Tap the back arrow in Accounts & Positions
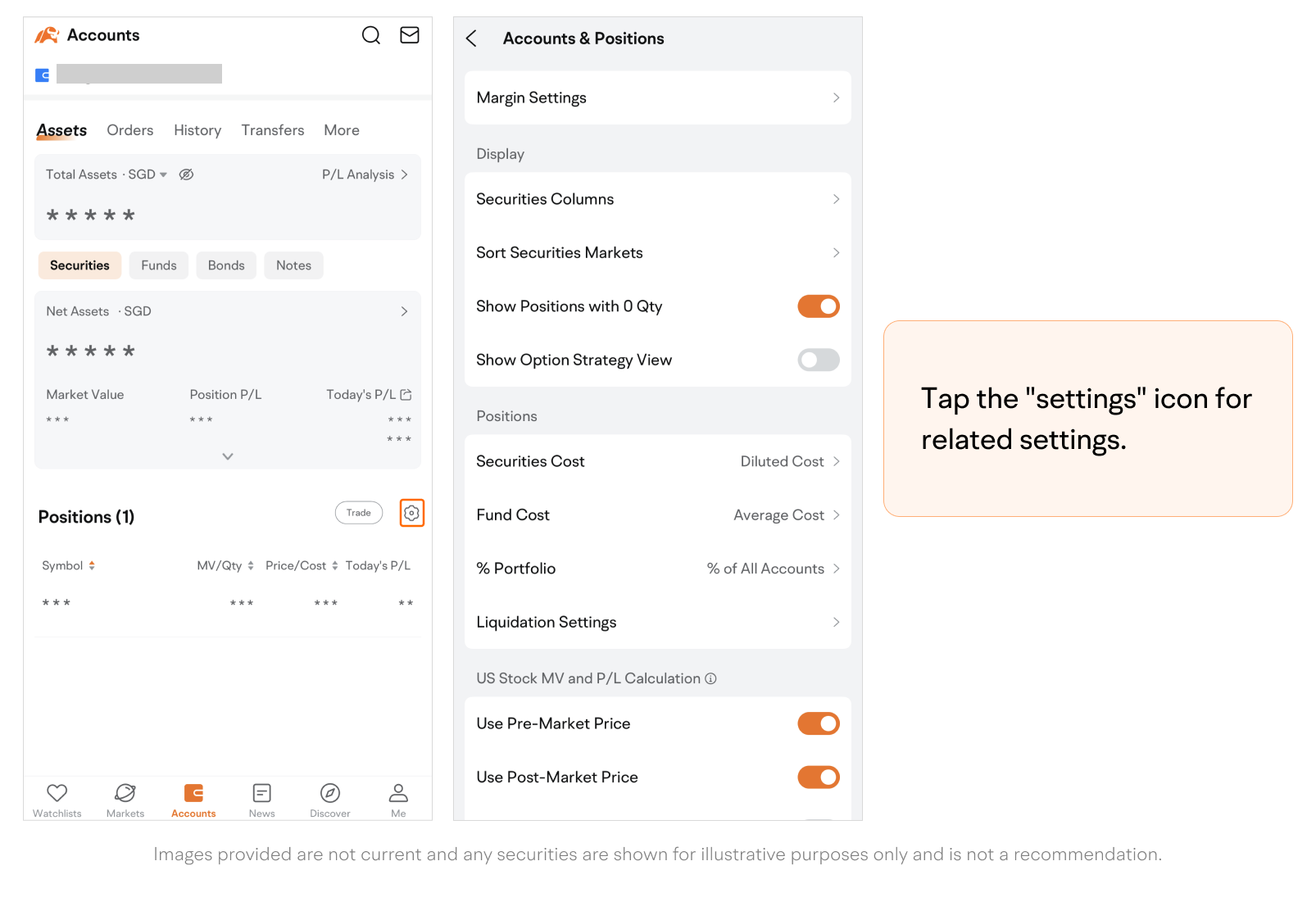 point(471,39)
